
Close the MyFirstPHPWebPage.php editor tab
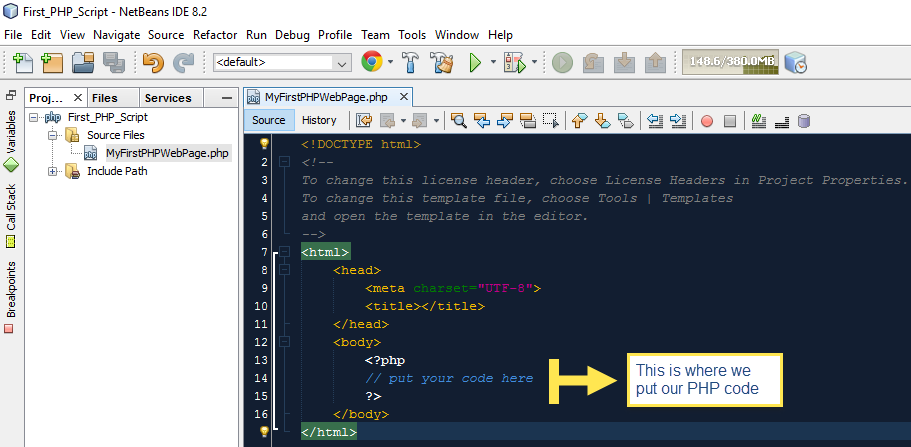point(404,97)
